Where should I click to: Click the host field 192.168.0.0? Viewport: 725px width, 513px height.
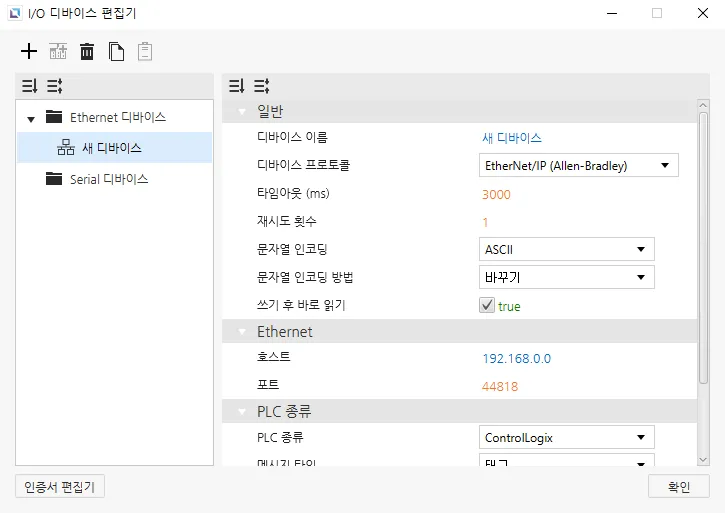516,358
